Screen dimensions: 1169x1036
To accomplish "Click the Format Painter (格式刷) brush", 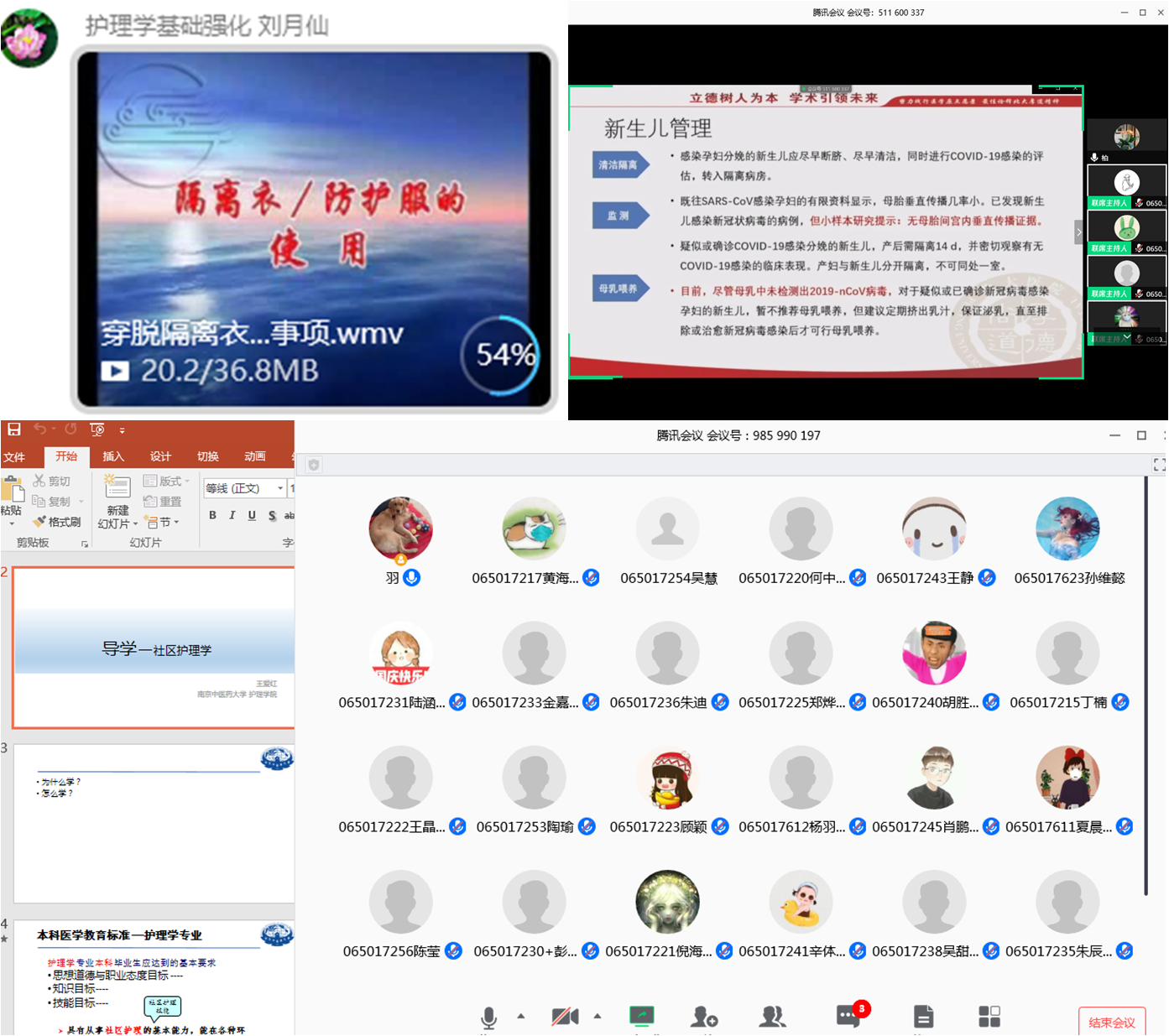I will pyautogui.click(x=57, y=522).
